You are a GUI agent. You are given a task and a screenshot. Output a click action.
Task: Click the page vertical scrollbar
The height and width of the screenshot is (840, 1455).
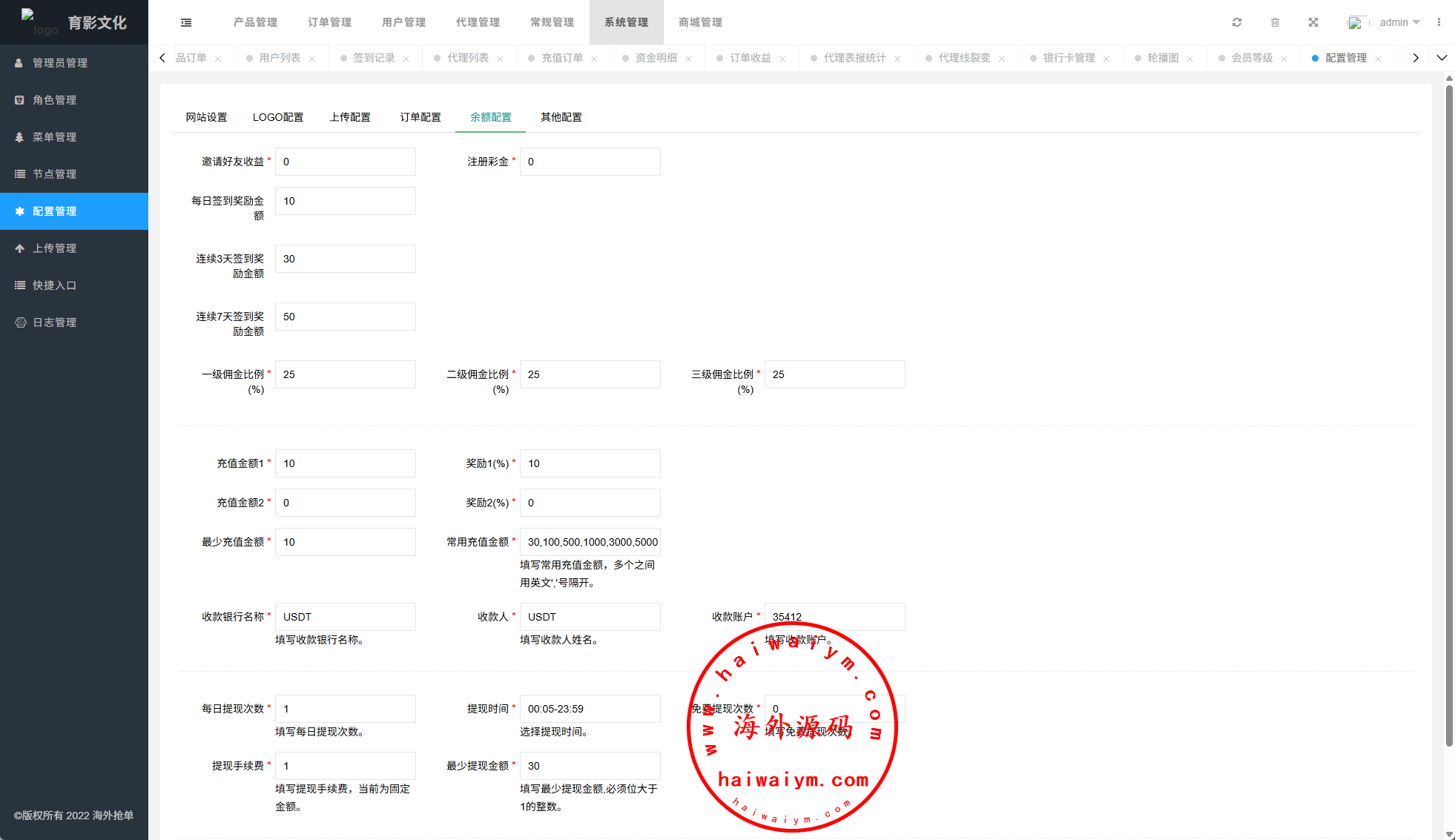(1449, 415)
